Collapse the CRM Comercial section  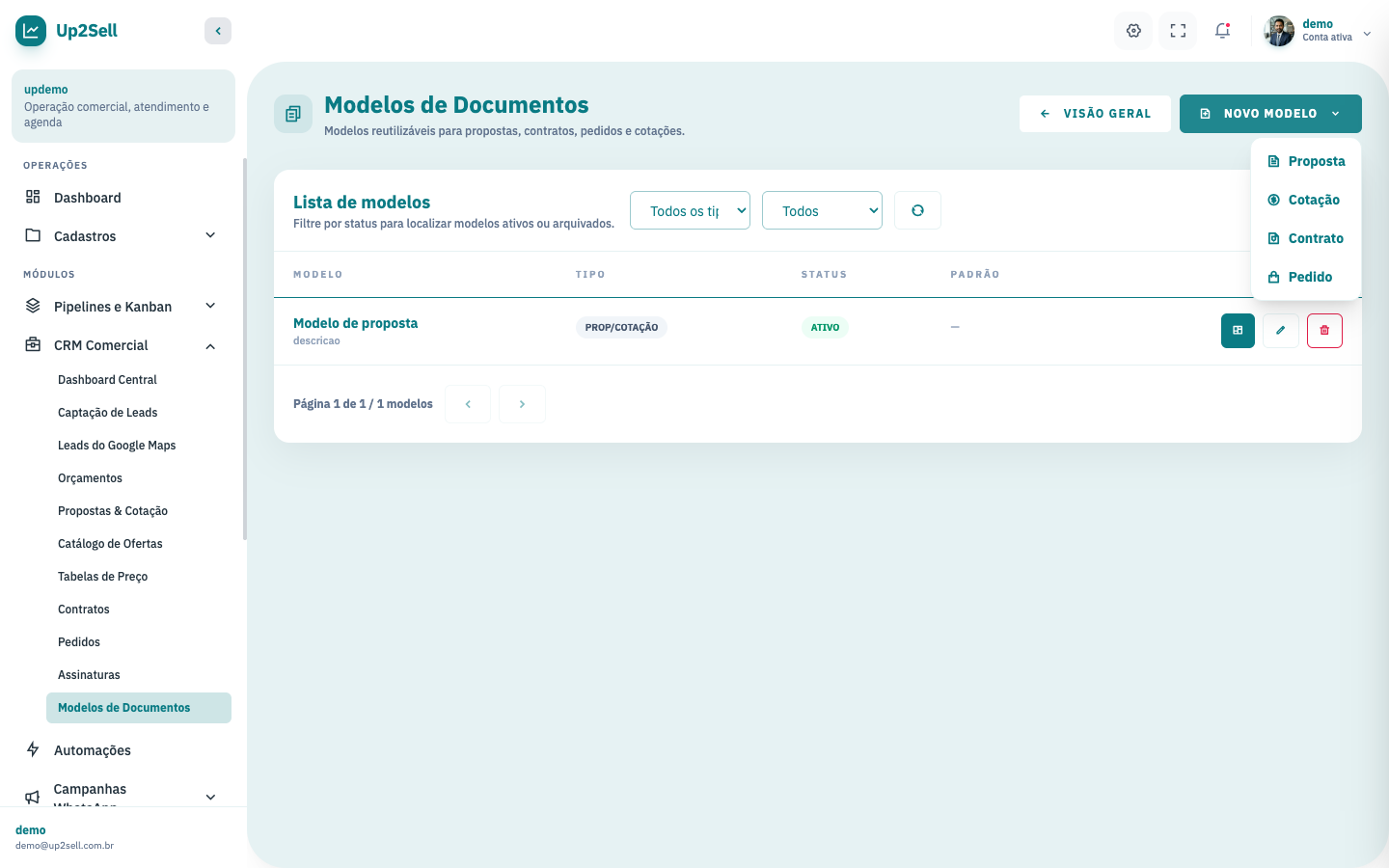(x=123, y=345)
